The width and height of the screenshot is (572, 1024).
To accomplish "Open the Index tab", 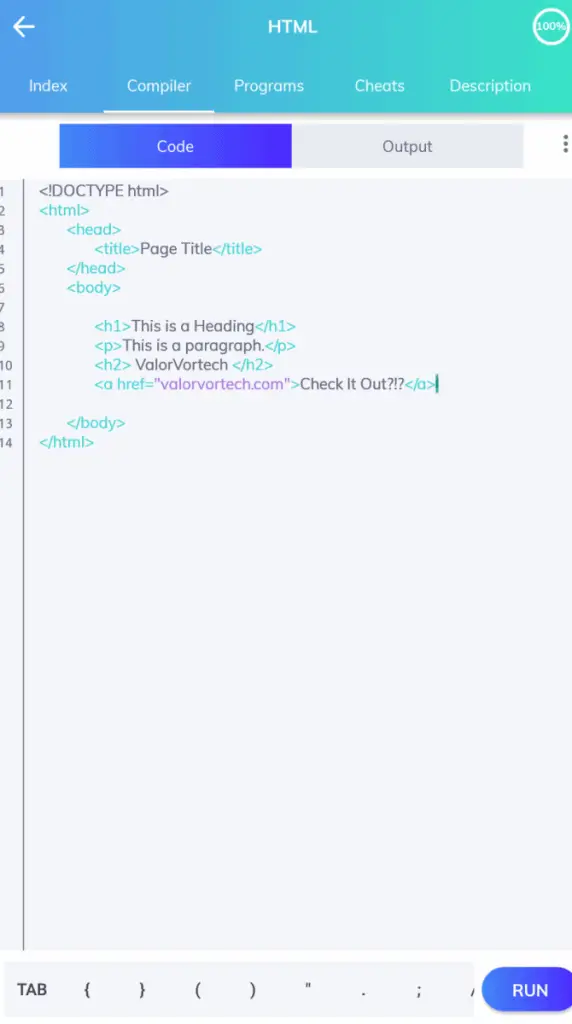I will click(48, 86).
